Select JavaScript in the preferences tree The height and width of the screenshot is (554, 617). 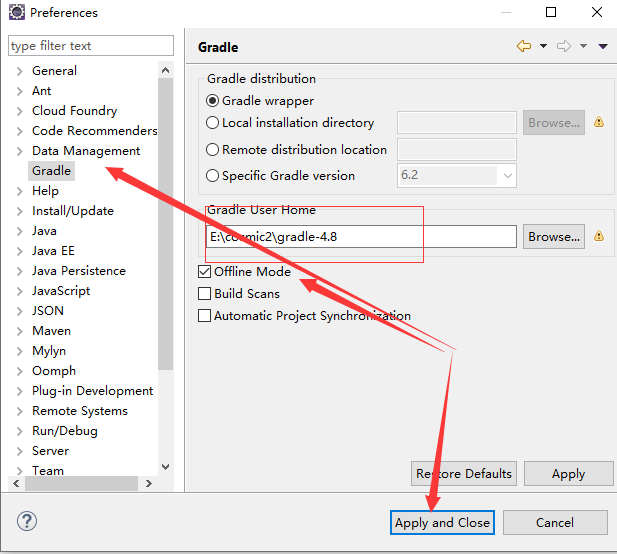click(61, 291)
